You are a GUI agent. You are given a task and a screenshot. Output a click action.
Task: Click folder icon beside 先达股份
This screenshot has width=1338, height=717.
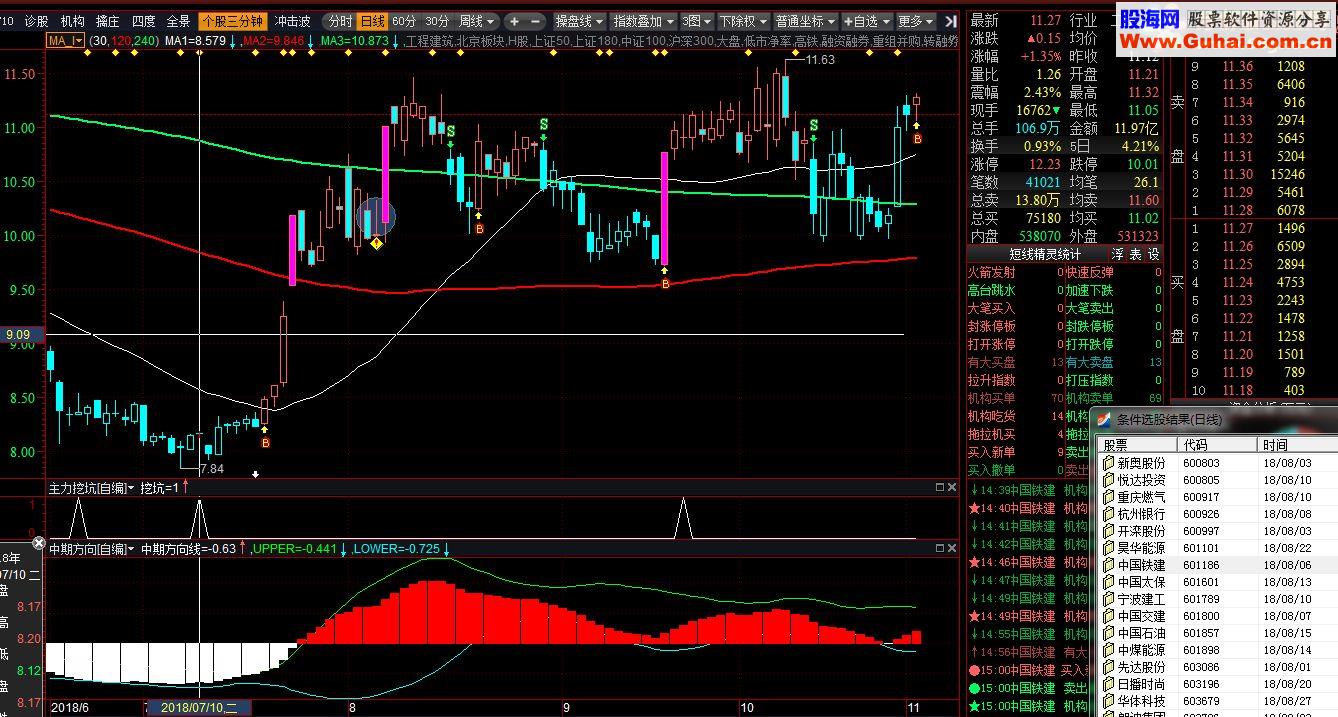pos(1108,667)
